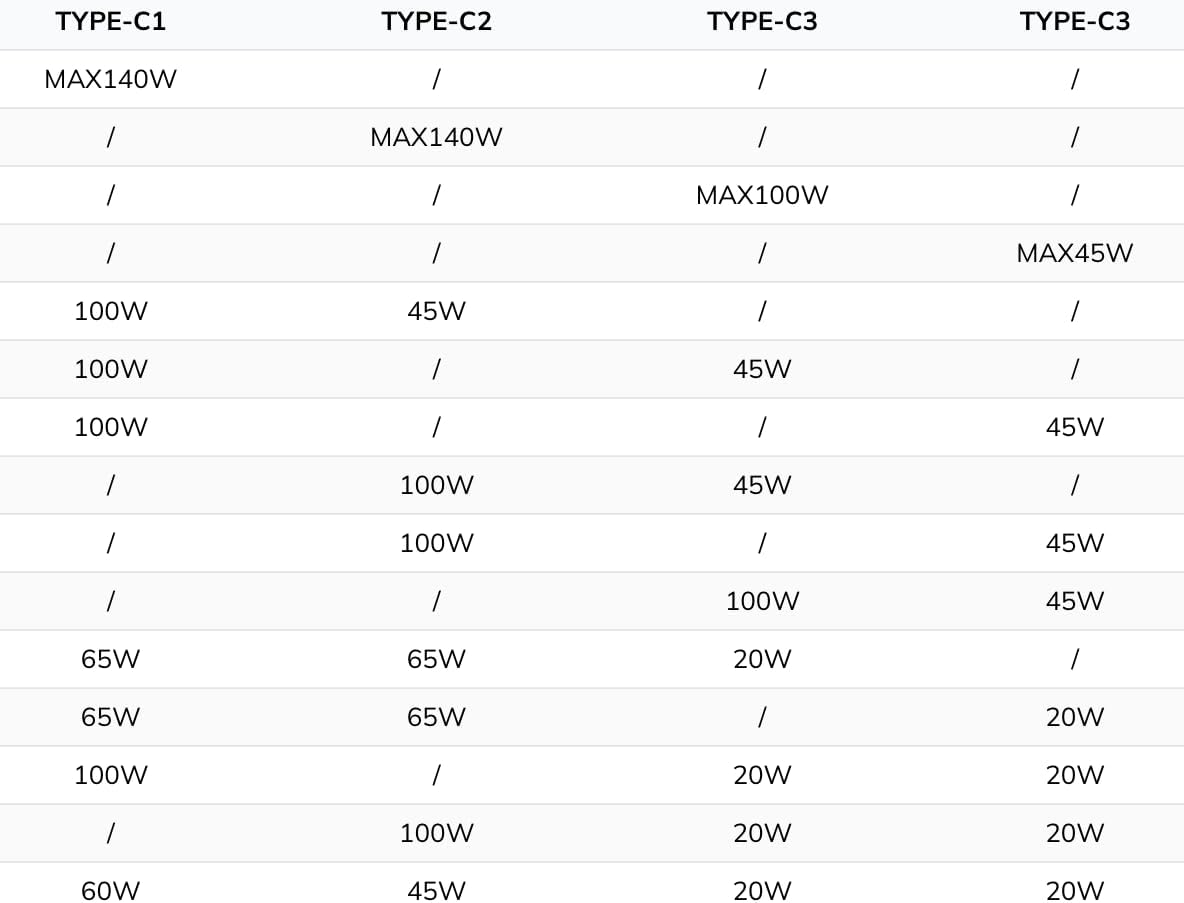Click MAX140W cell under TYPE-C2
1184x903 pixels.
tap(436, 138)
